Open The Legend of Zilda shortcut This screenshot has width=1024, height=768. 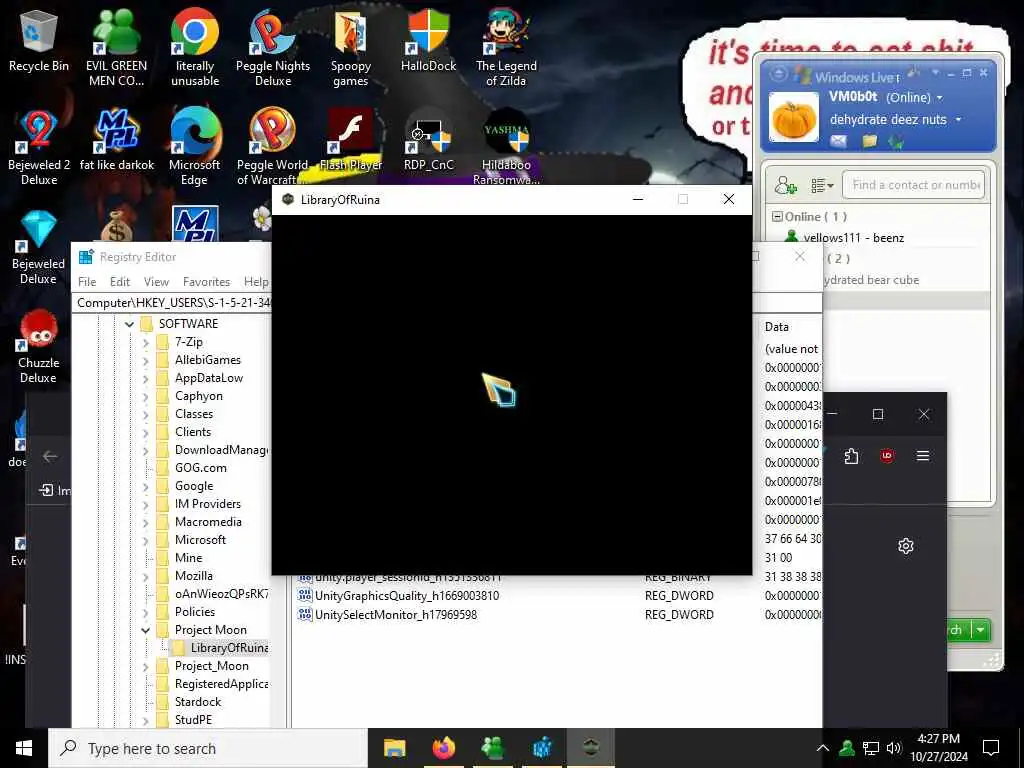coord(506,47)
